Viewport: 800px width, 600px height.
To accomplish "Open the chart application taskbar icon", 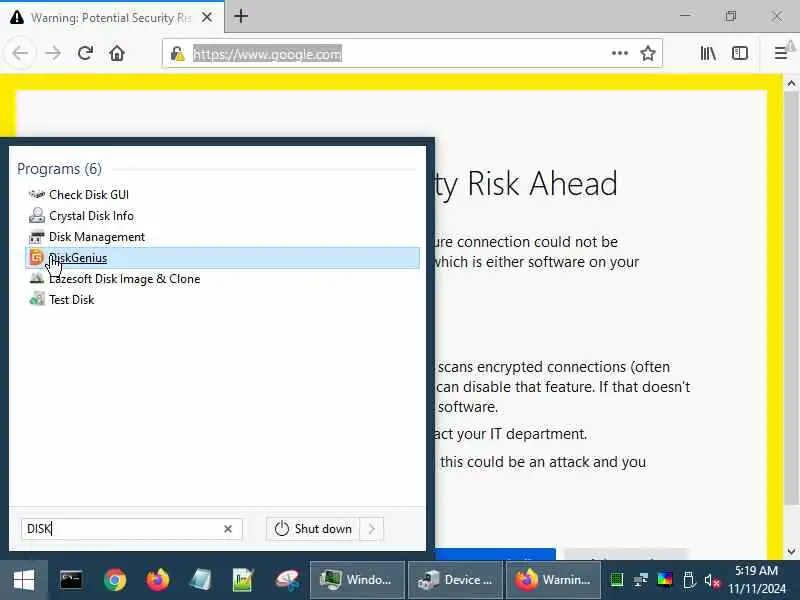I will (243, 580).
